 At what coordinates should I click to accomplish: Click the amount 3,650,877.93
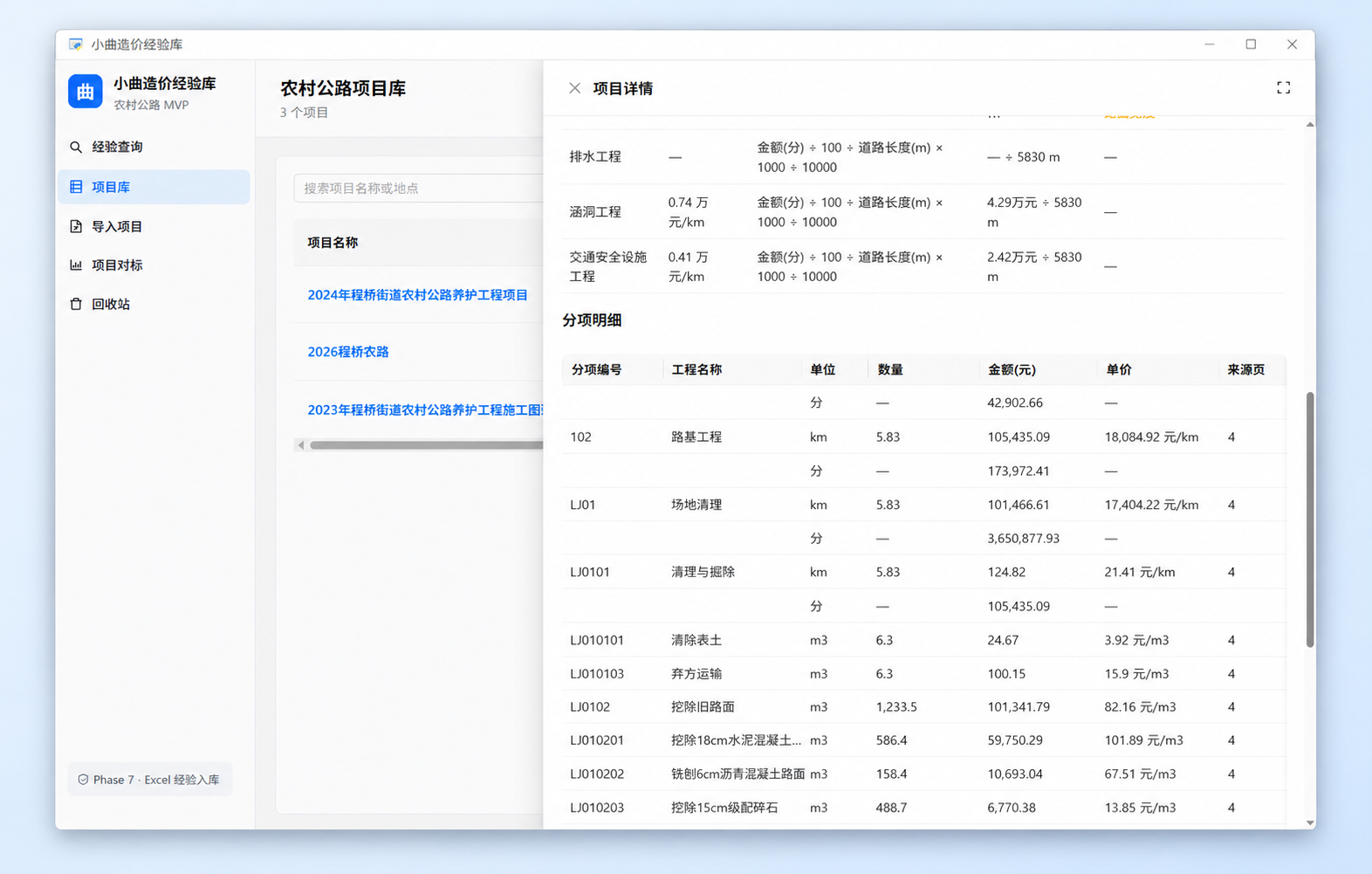pyautogui.click(x=1023, y=539)
